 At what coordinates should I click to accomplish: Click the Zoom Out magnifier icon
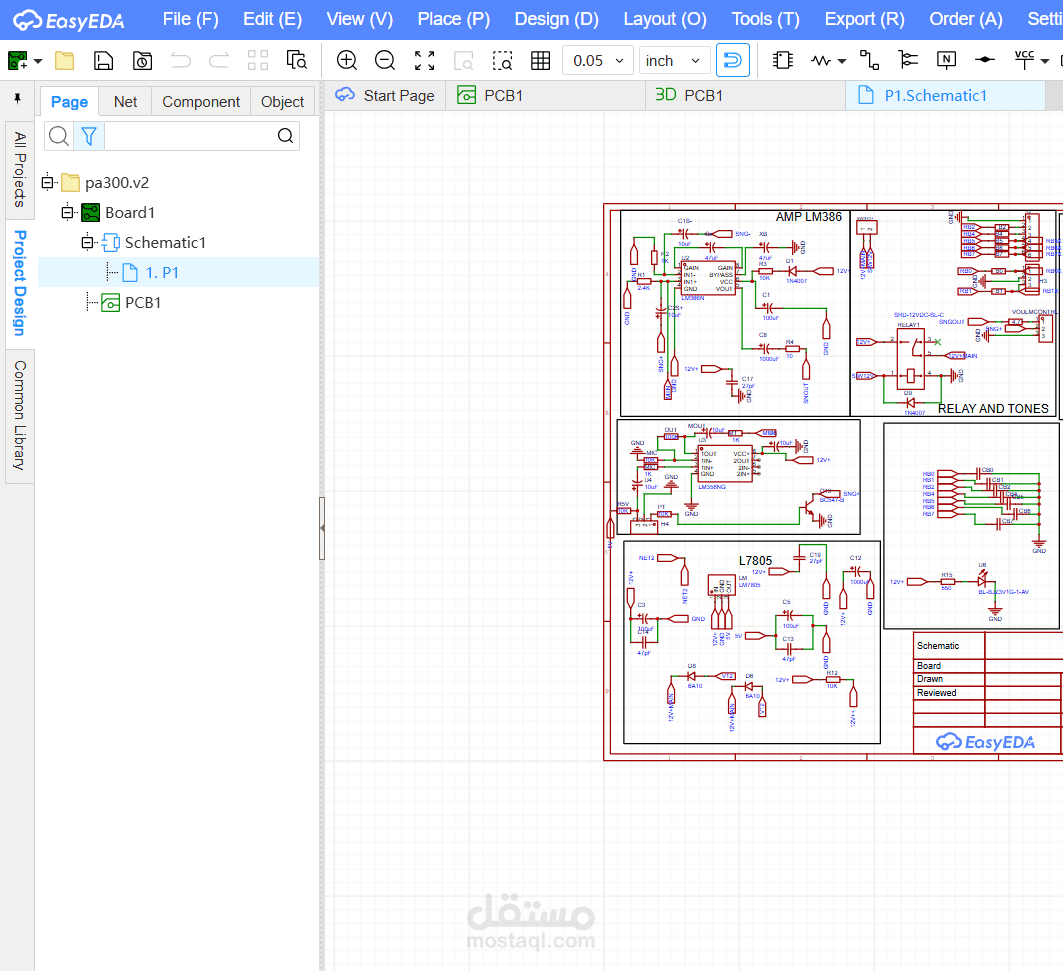point(385,61)
